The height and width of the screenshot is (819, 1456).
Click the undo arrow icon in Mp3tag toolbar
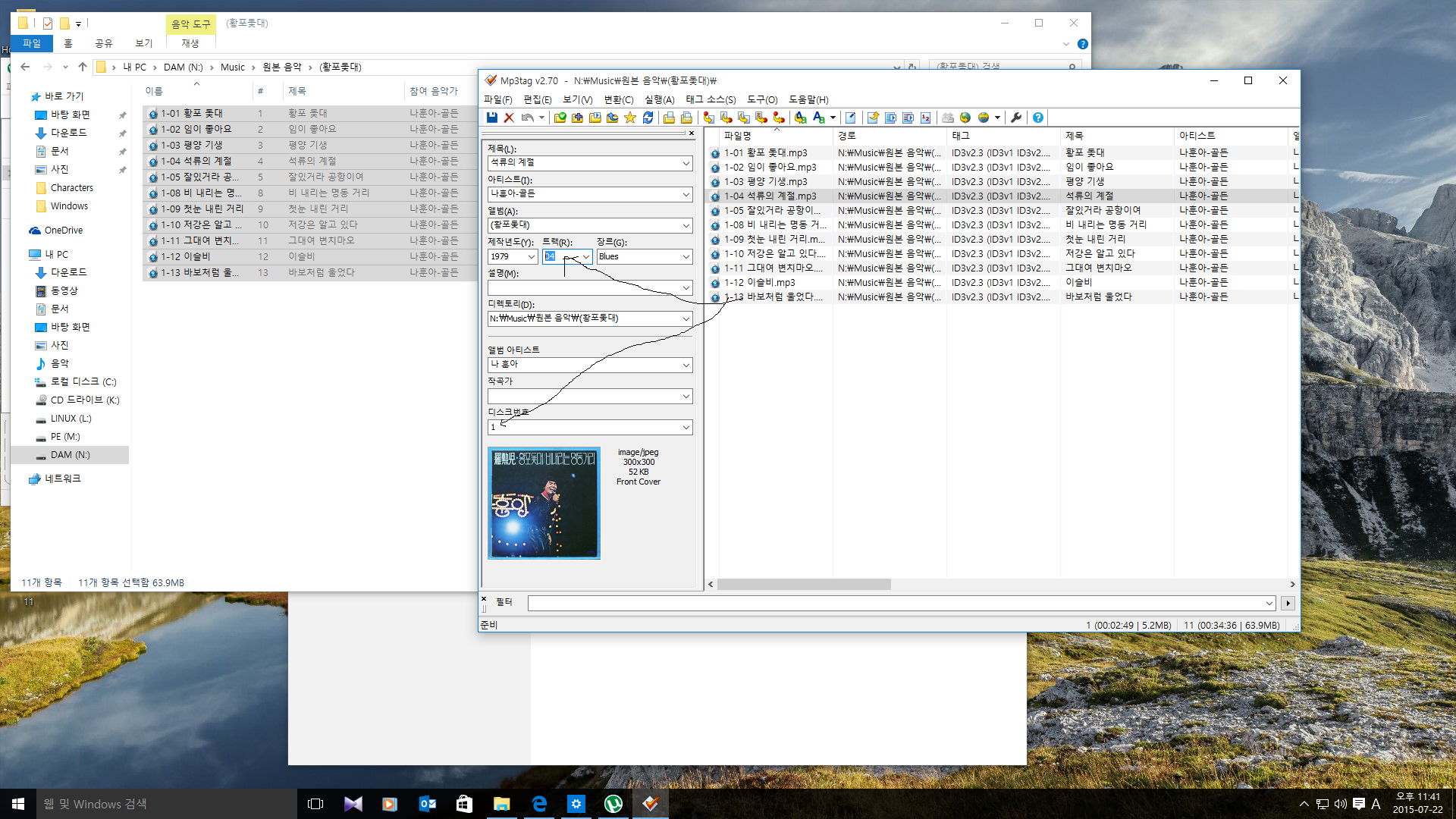(527, 118)
